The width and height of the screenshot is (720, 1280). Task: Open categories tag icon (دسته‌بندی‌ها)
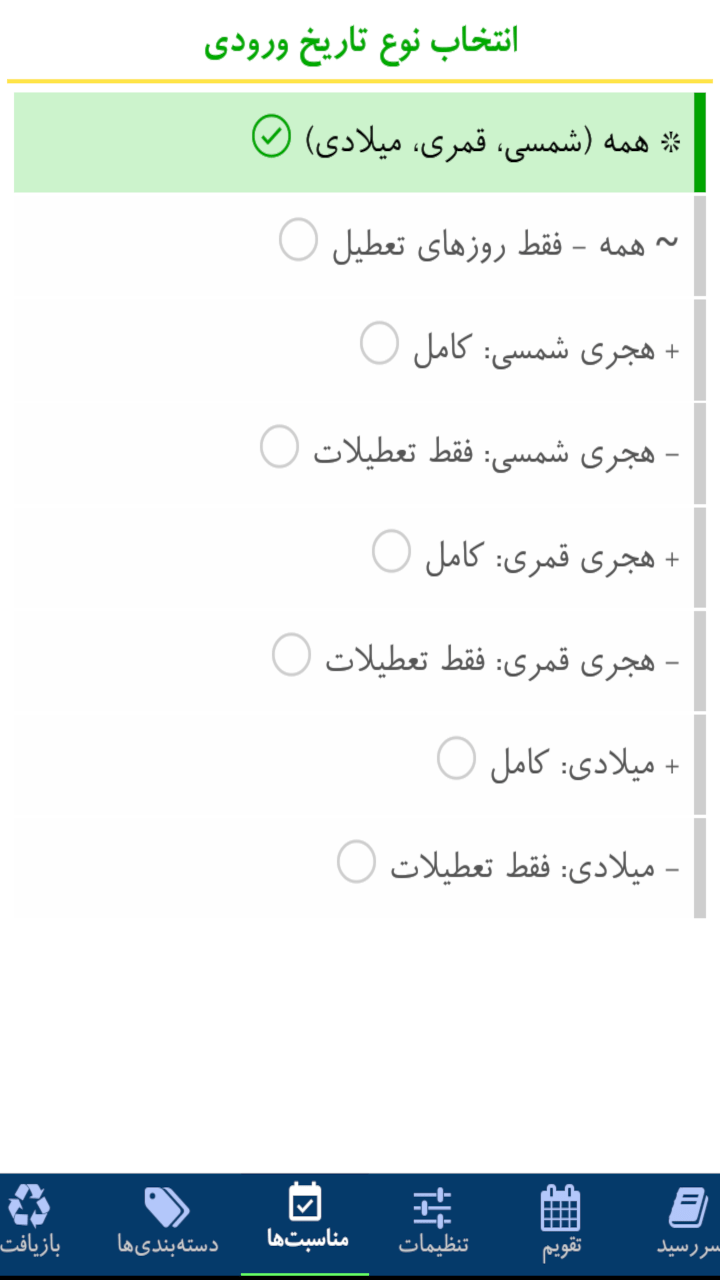coord(167,1207)
